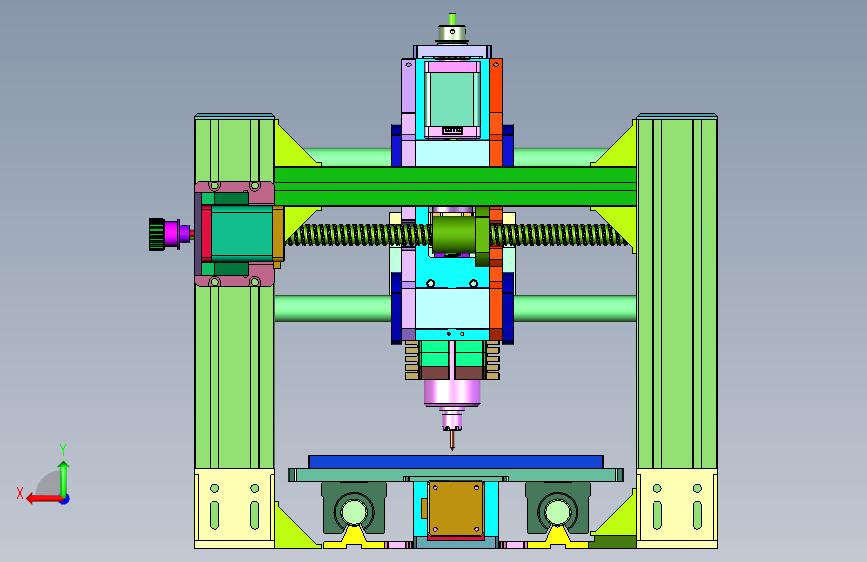The height and width of the screenshot is (562, 867).
Task: Select the pink spindle body above the cutter
Action: [x=452, y=393]
